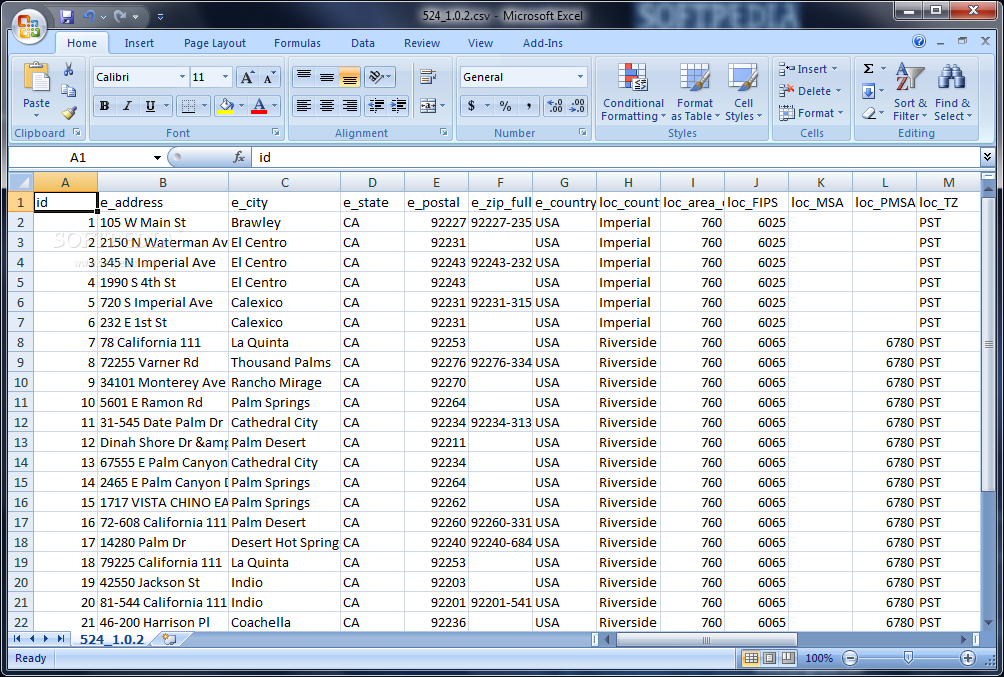The width and height of the screenshot is (1004, 677).
Task: Click the Fill down-arrow icon
Action: [x=869, y=92]
